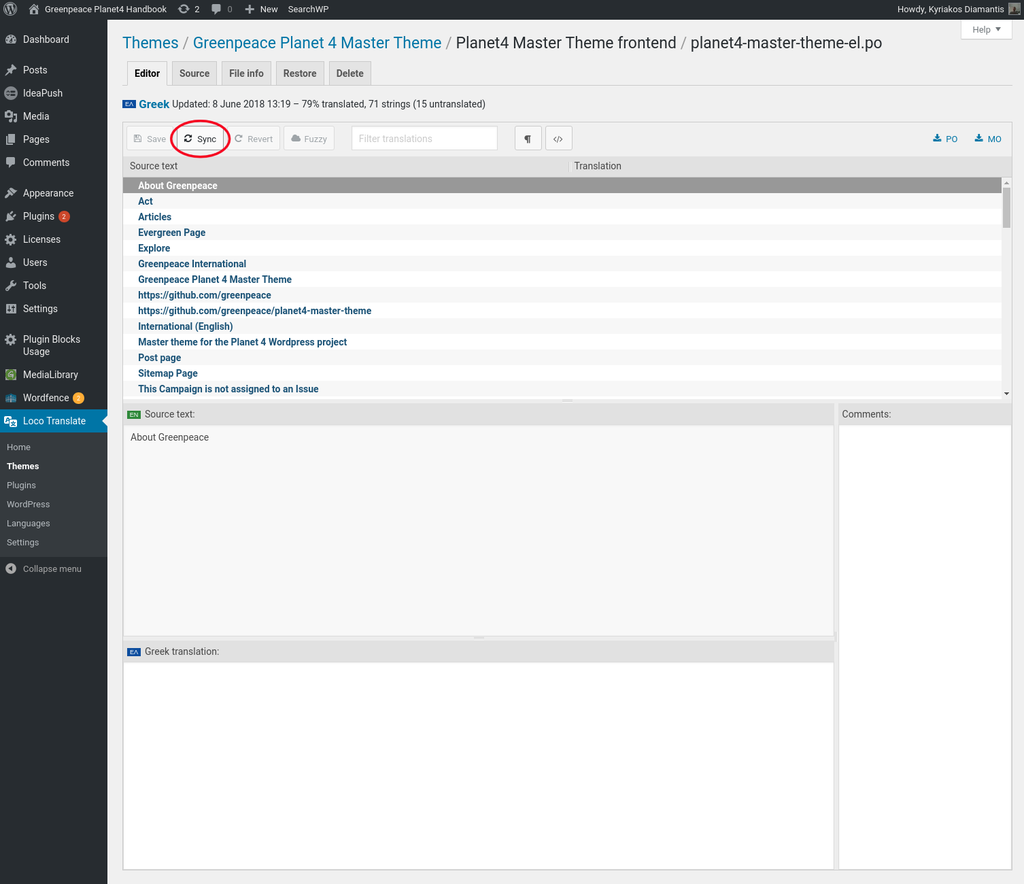
Task: Click the updates icon showing 2
Action: (184, 9)
